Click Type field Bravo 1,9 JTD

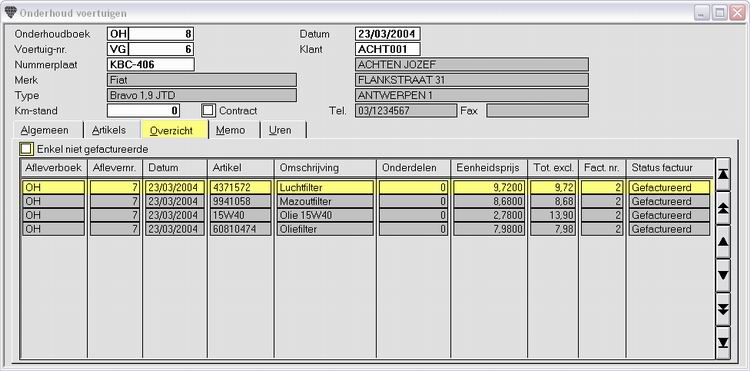click(x=202, y=95)
